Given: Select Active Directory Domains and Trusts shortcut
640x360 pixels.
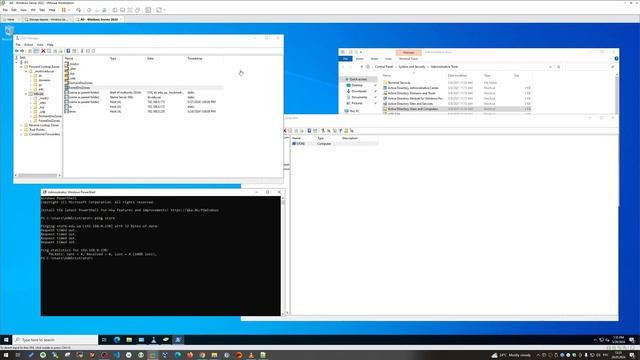Looking at the screenshot, I should [456, 93].
